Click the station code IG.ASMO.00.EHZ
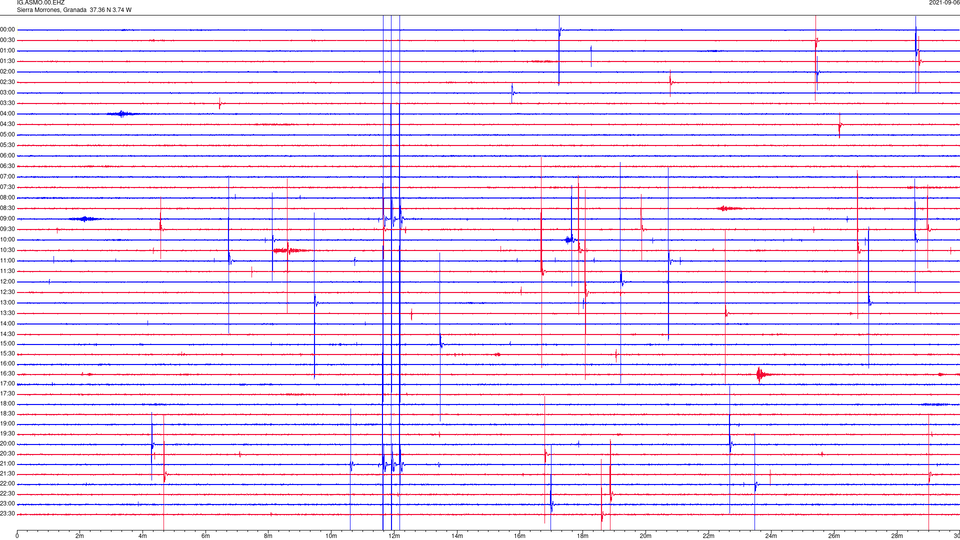This screenshot has width=960, height=540. [40, 3]
